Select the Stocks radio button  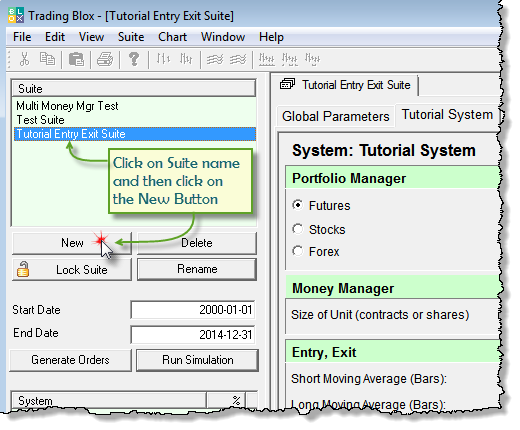coord(298,229)
